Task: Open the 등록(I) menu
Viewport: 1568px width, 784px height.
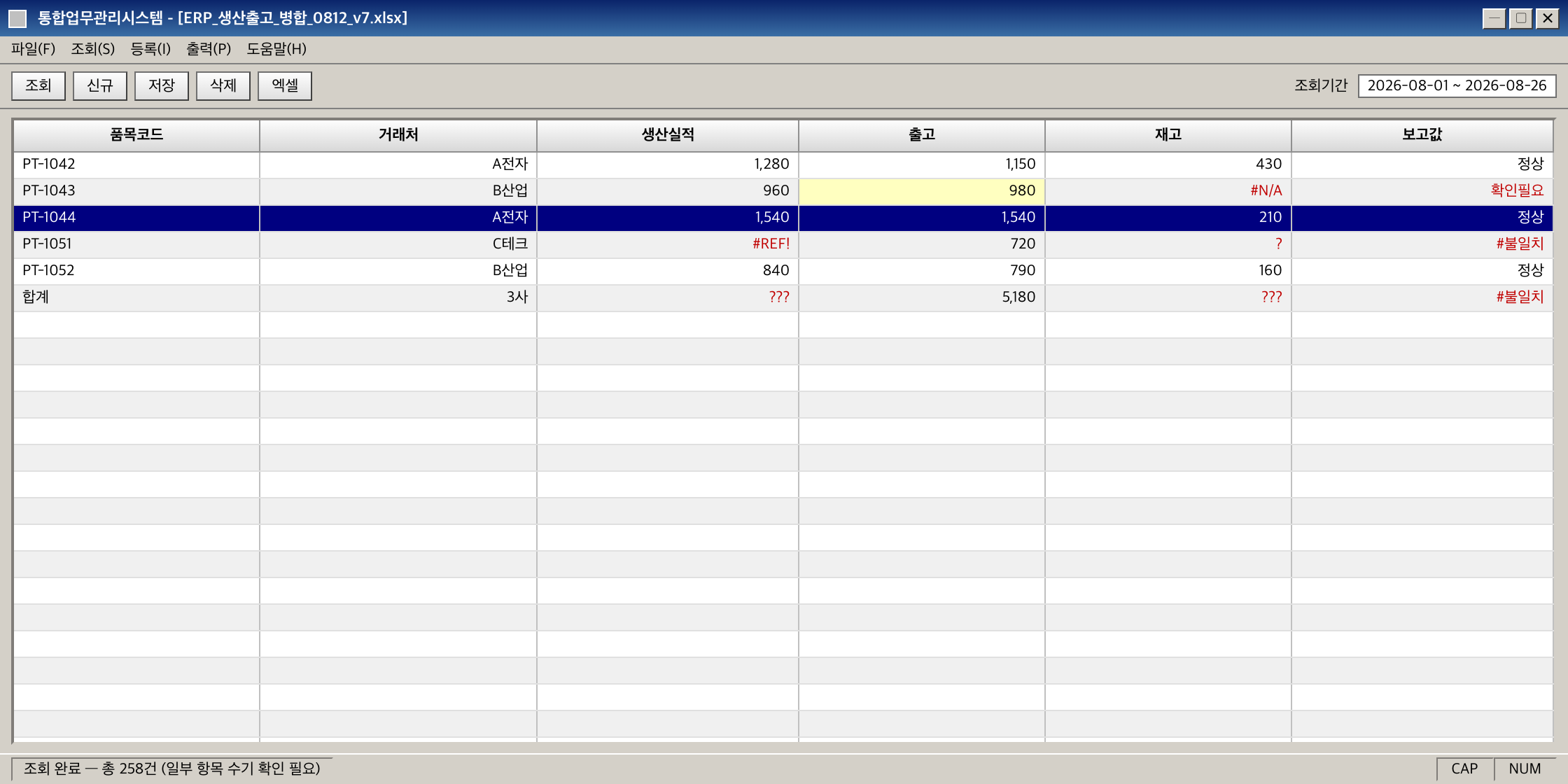Action: pyautogui.click(x=150, y=49)
